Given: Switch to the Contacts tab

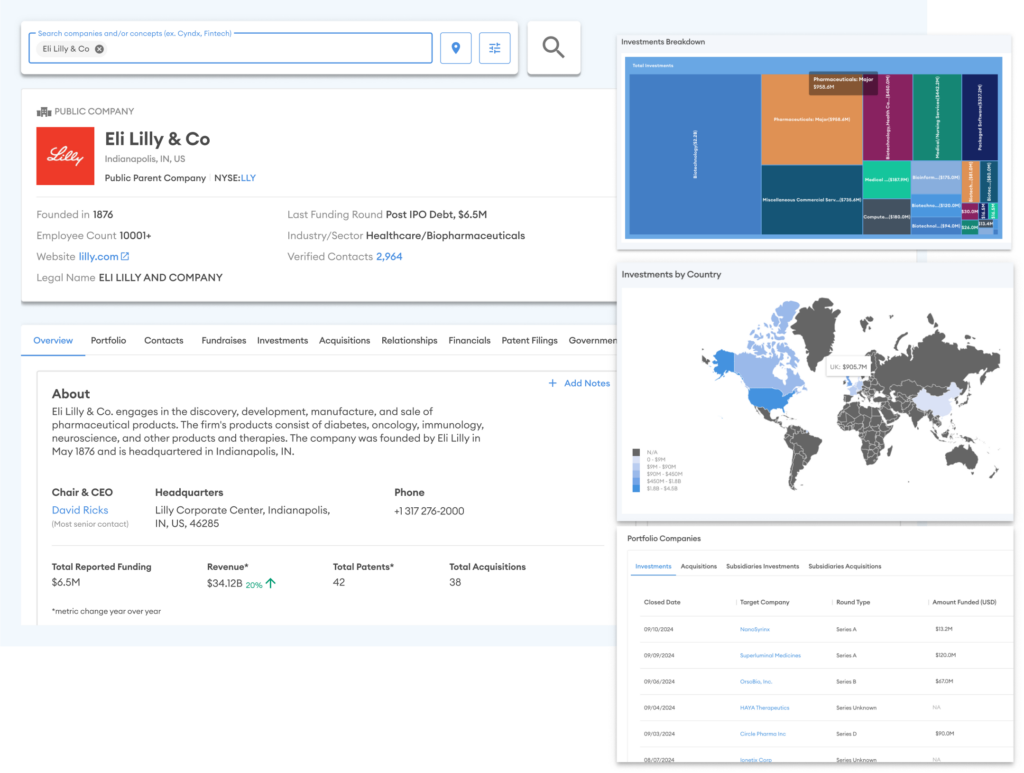Looking at the screenshot, I should 163,340.
